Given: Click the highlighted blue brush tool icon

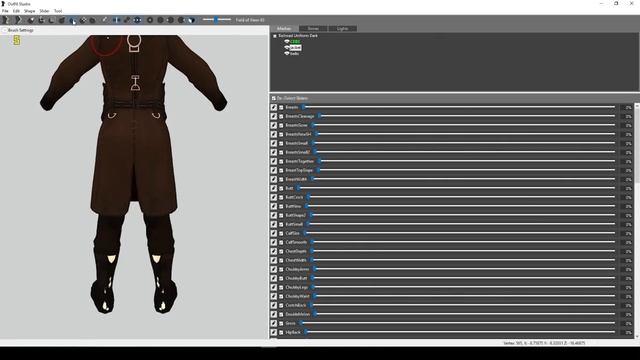Looking at the screenshot, I should (72, 20).
